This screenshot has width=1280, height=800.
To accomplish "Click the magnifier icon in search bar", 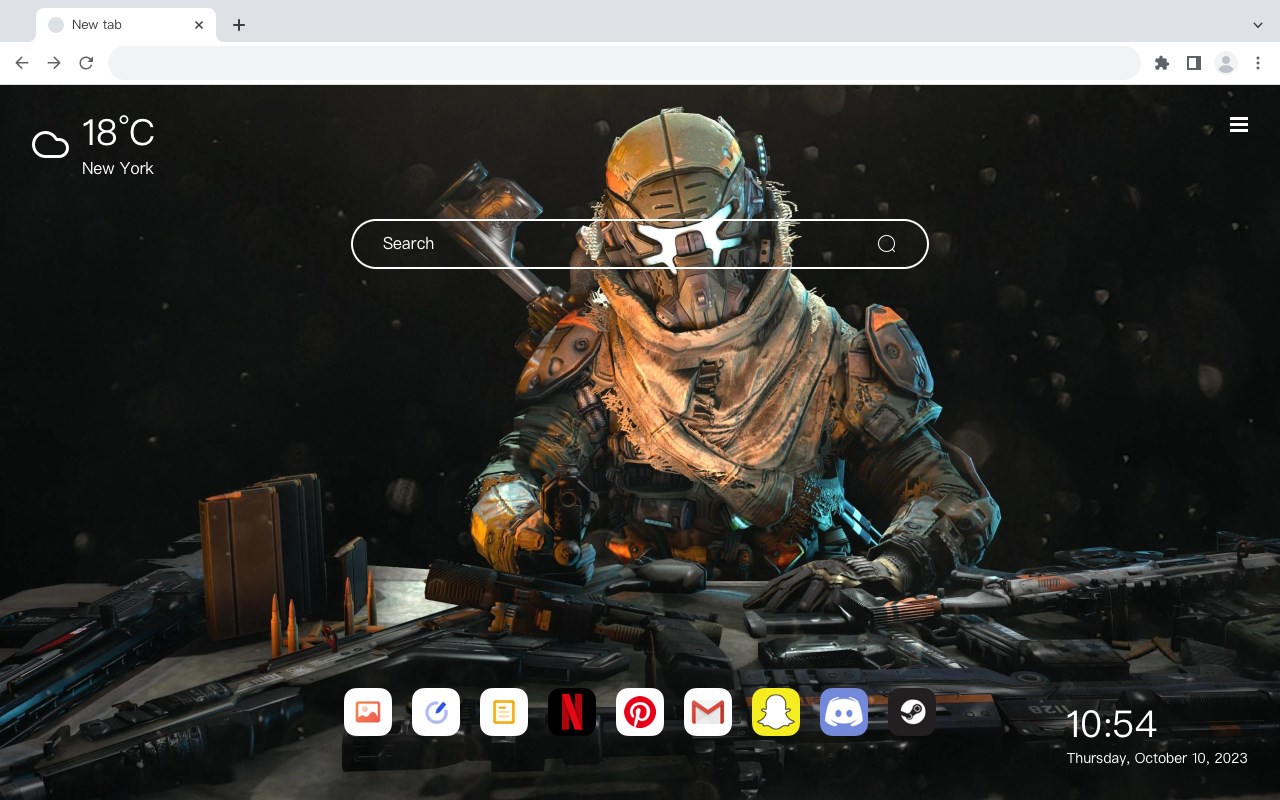I will [x=886, y=244].
